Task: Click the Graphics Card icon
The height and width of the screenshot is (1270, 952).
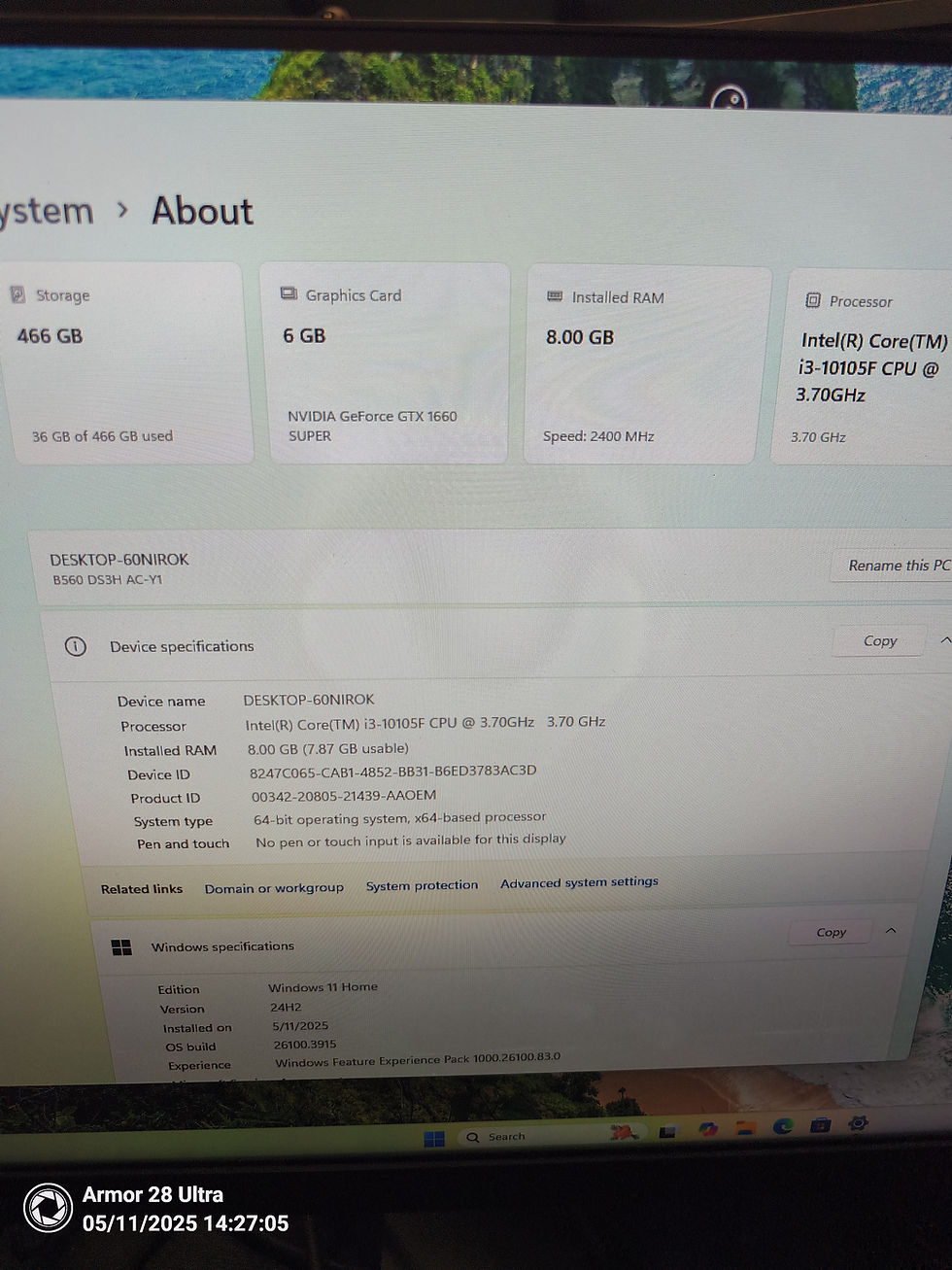Action: point(289,293)
